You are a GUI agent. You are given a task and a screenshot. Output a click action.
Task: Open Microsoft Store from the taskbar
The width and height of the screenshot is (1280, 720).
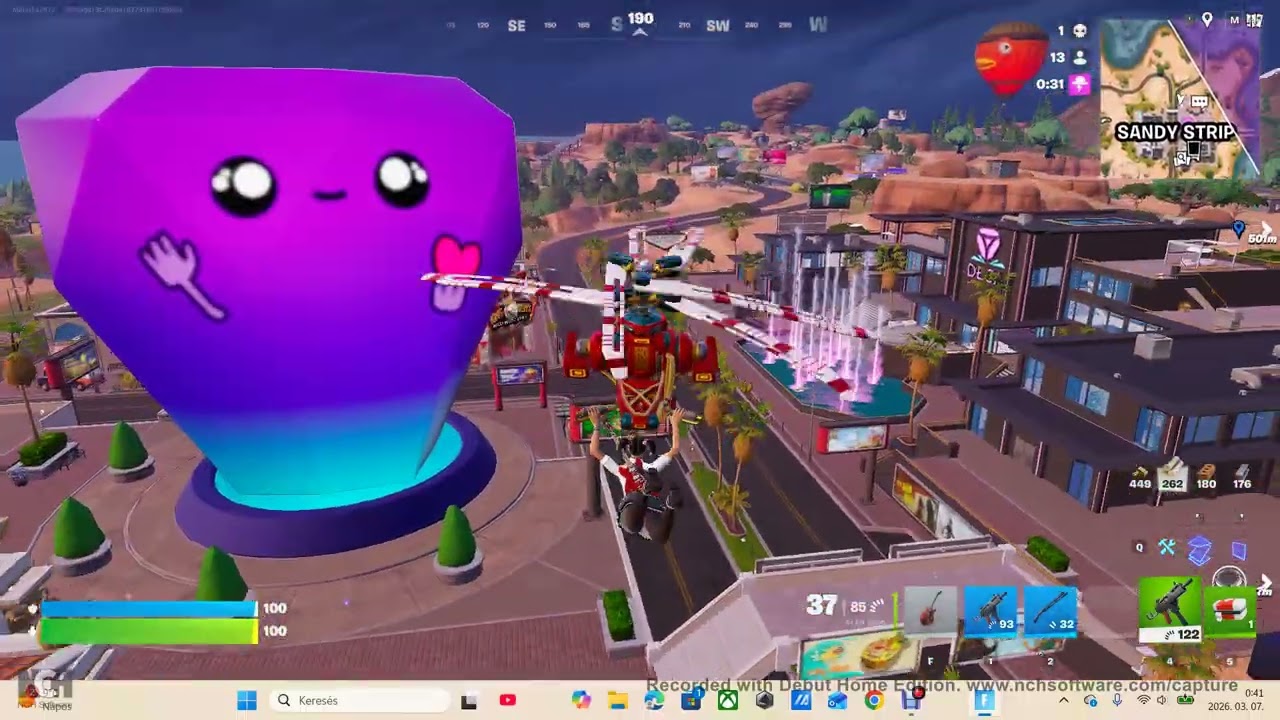point(691,701)
